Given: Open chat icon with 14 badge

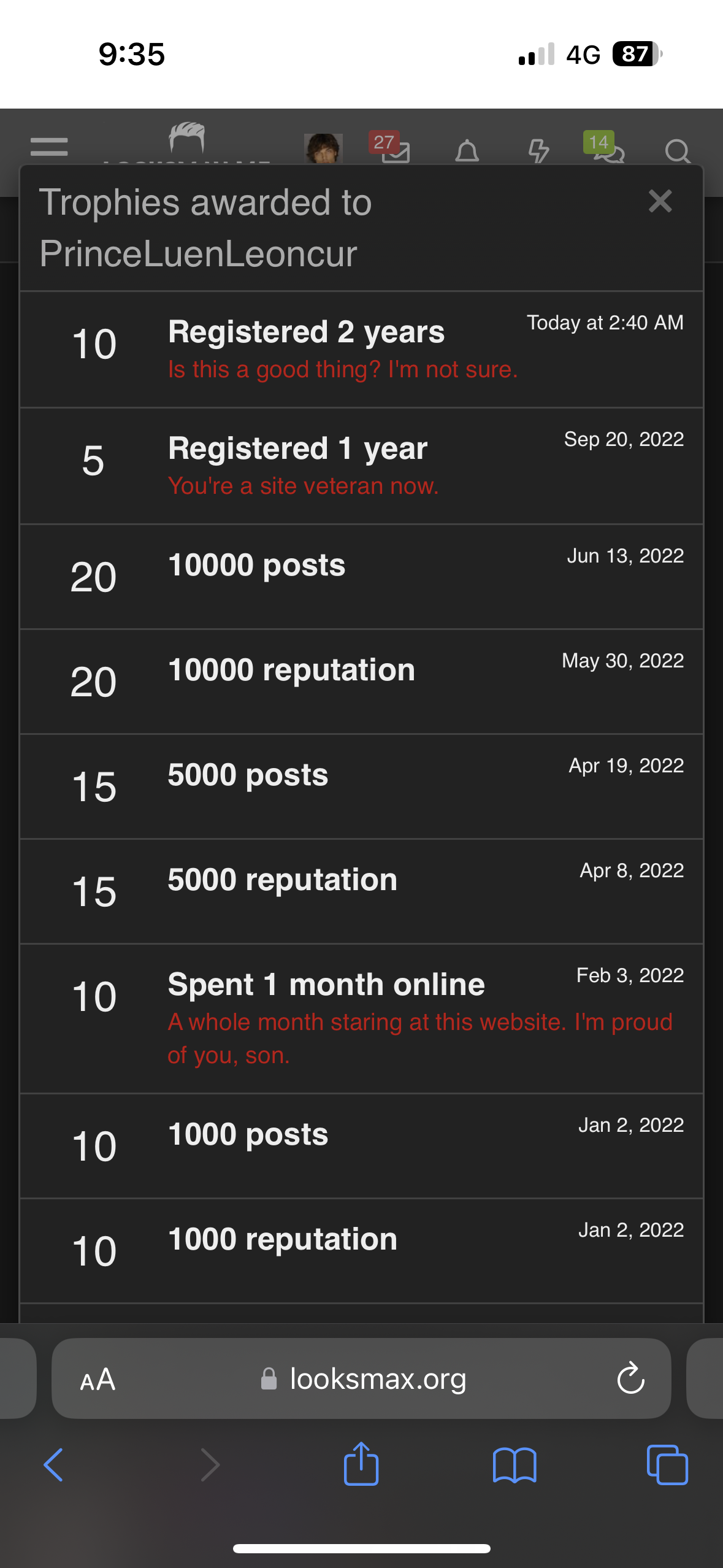Looking at the screenshot, I should (604, 148).
